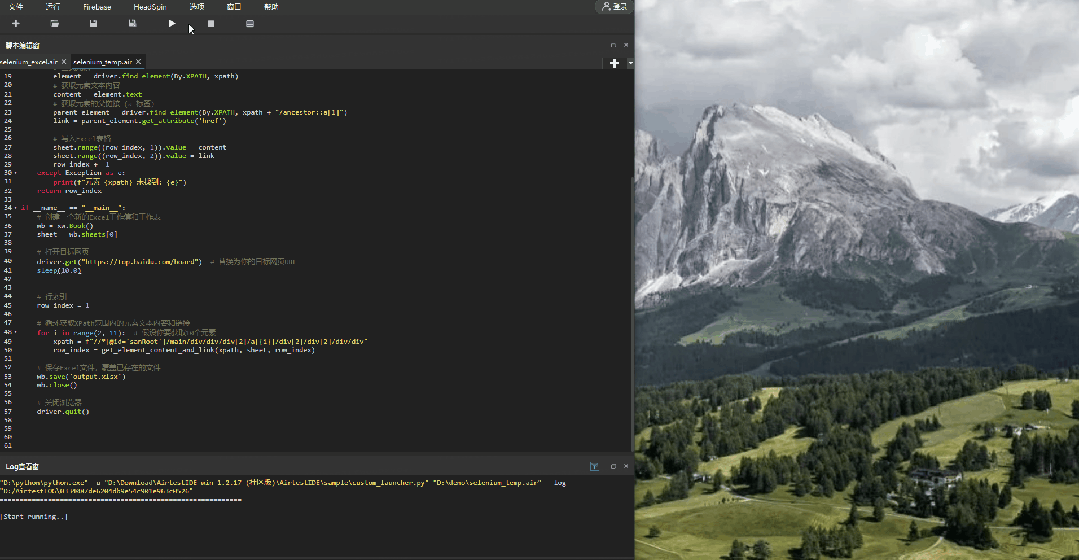Image resolution: width=1079 pixels, height=560 pixels.
Task: Click the 'return row_index' code line
Action: (70, 191)
